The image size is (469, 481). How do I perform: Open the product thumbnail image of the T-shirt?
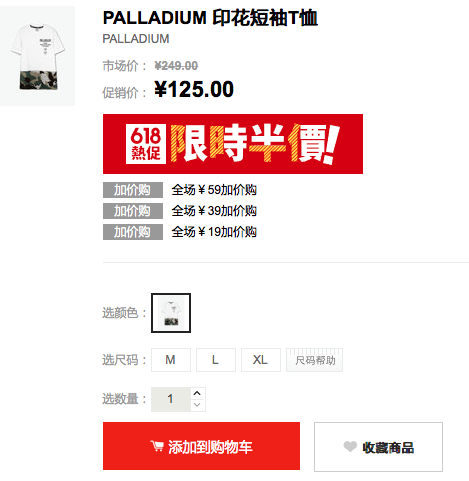(x=37, y=56)
